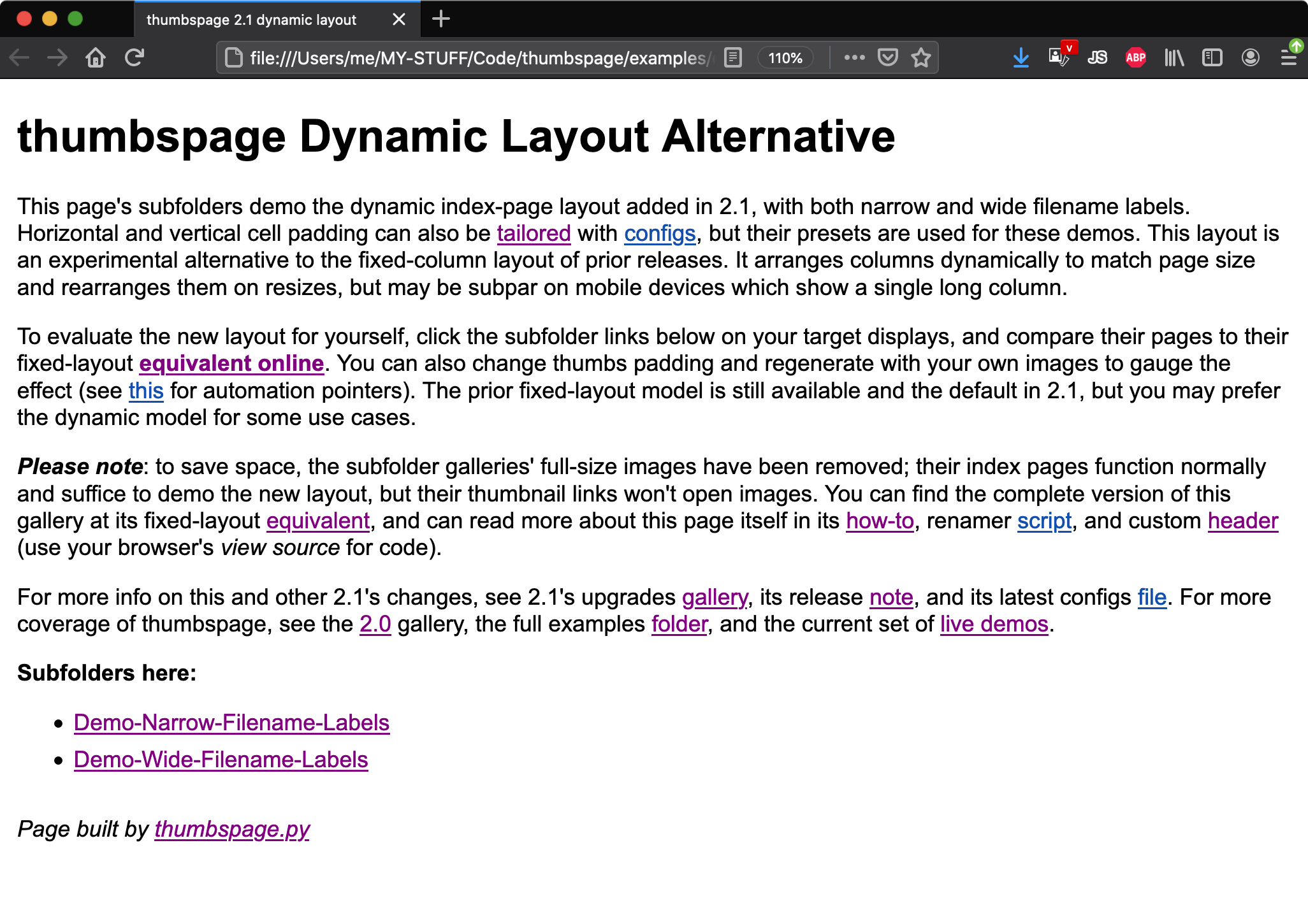
Task: Open Adblock Plus extension icon
Action: pos(1135,58)
